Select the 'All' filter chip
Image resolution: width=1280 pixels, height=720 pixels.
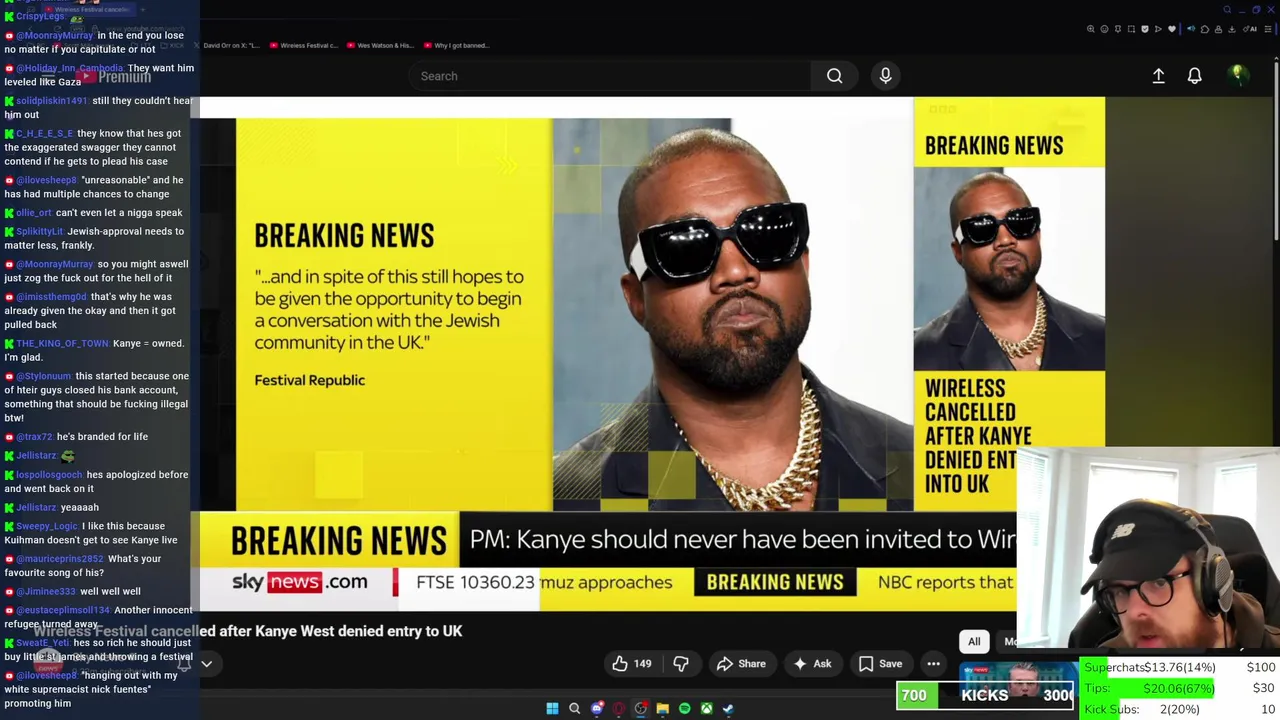pyautogui.click(x=974, y=642)
